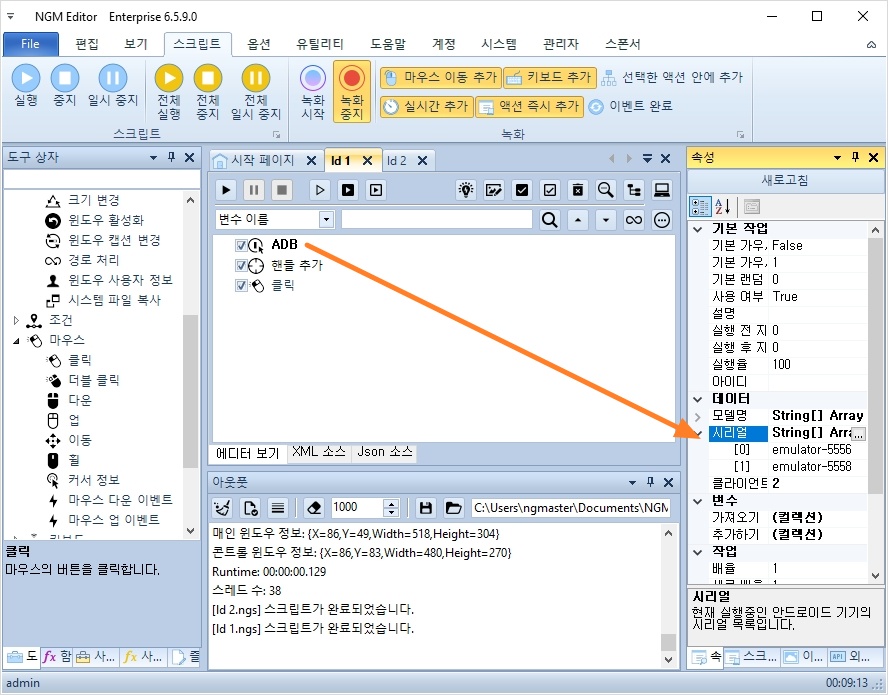Switch to Json 소스 view tab
The height and width of the screenshot is (695, 888).
click(385, 452)
